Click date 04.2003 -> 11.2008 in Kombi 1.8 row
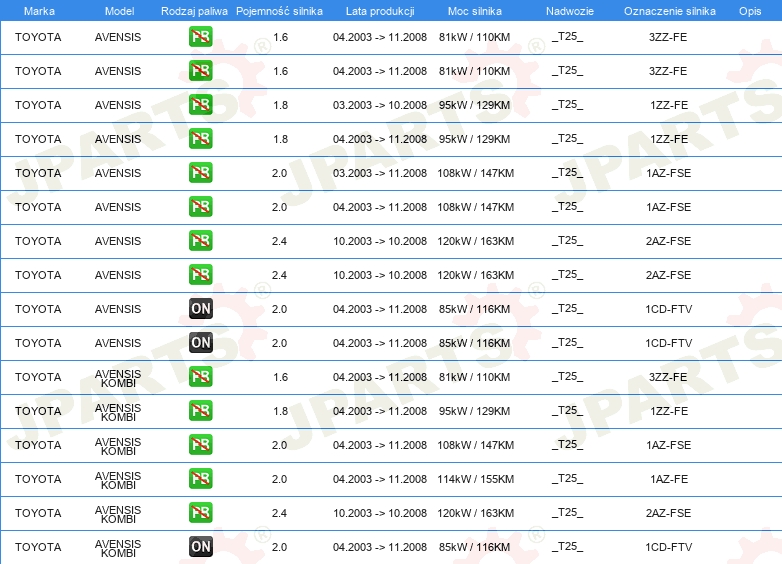Viewport: 782px width, 564px height. tap(380, 411)
